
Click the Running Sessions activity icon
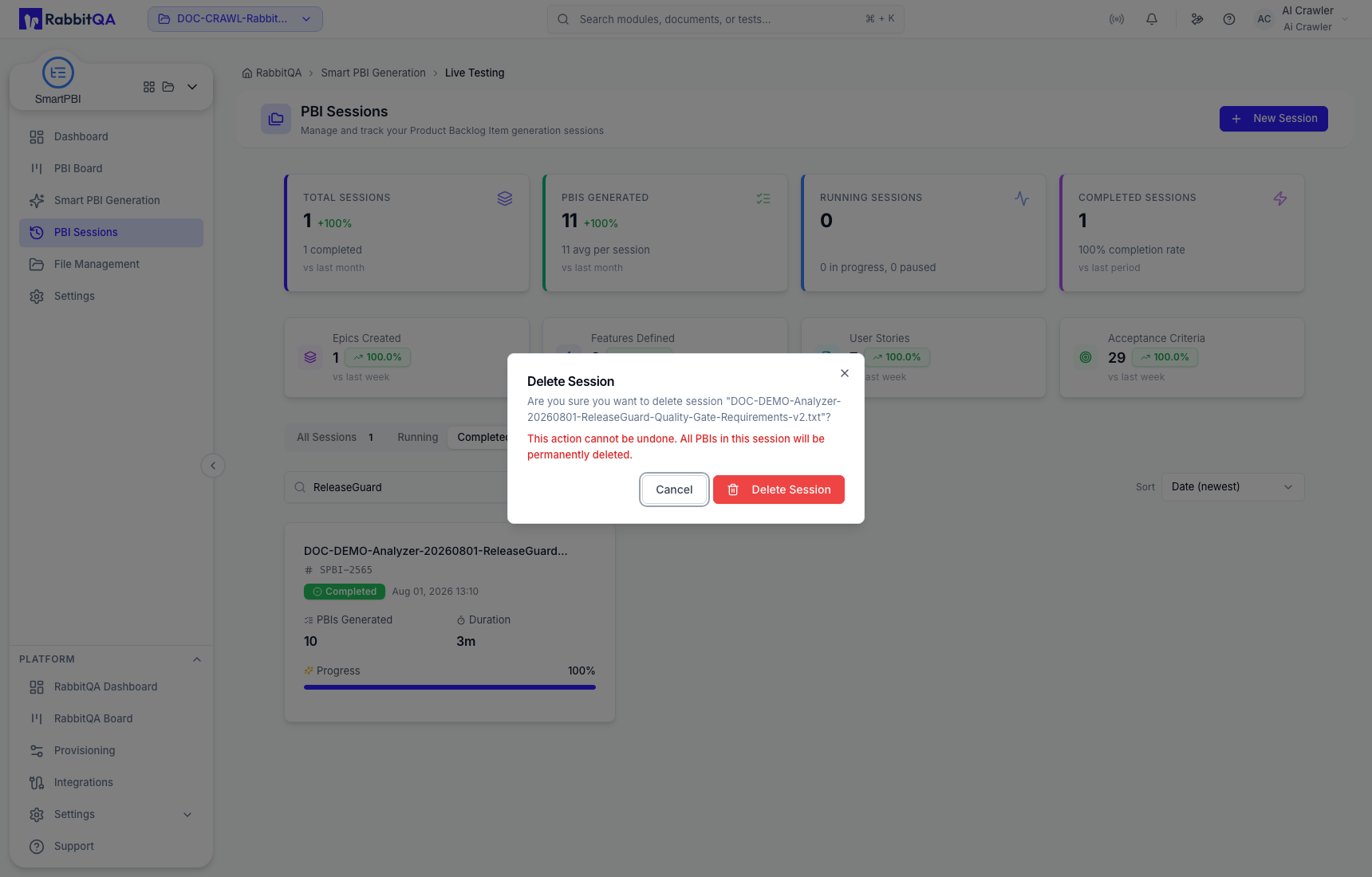click(x=1022, y=199)
